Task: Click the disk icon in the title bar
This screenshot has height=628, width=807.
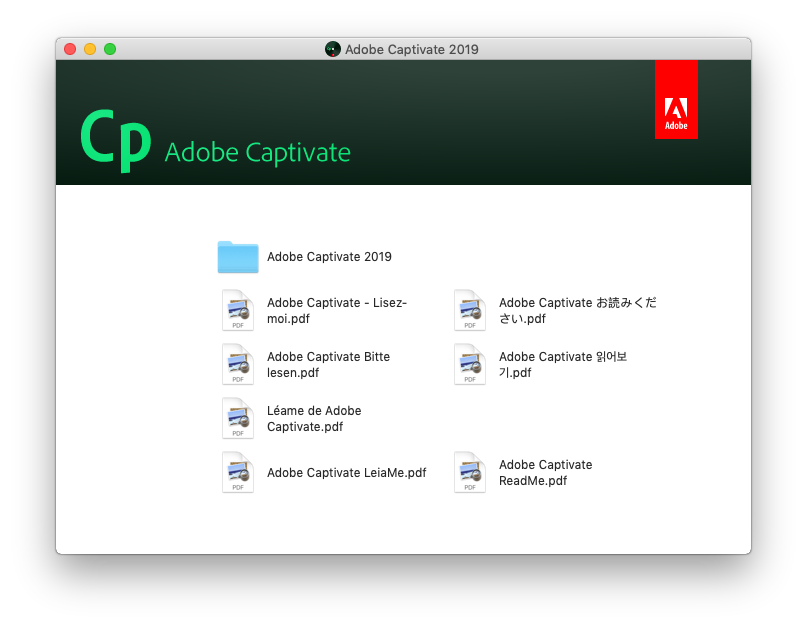Action: click(x=333, y=49)
